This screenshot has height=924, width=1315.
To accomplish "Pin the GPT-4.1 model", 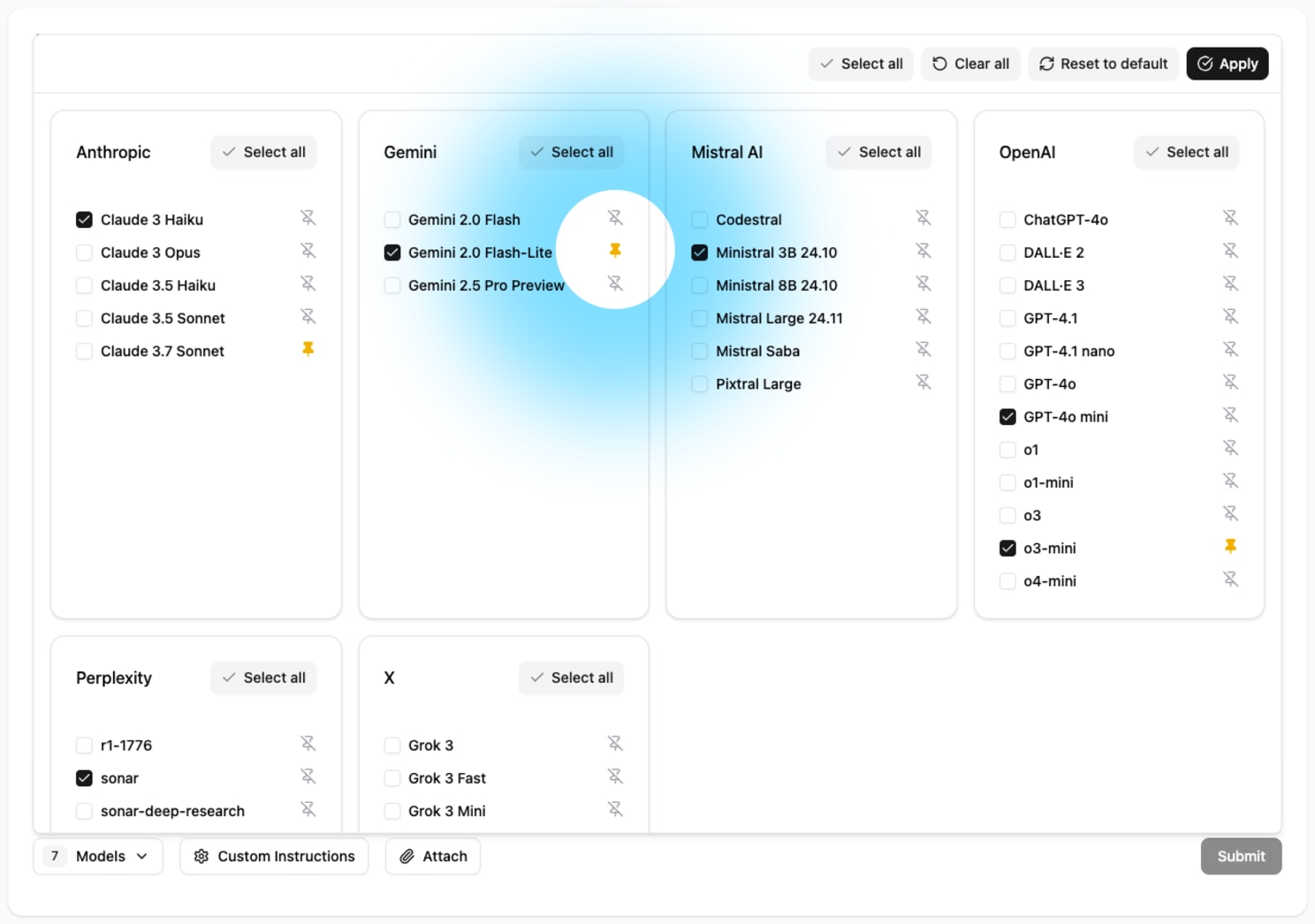I will (x=1230, y=316).
